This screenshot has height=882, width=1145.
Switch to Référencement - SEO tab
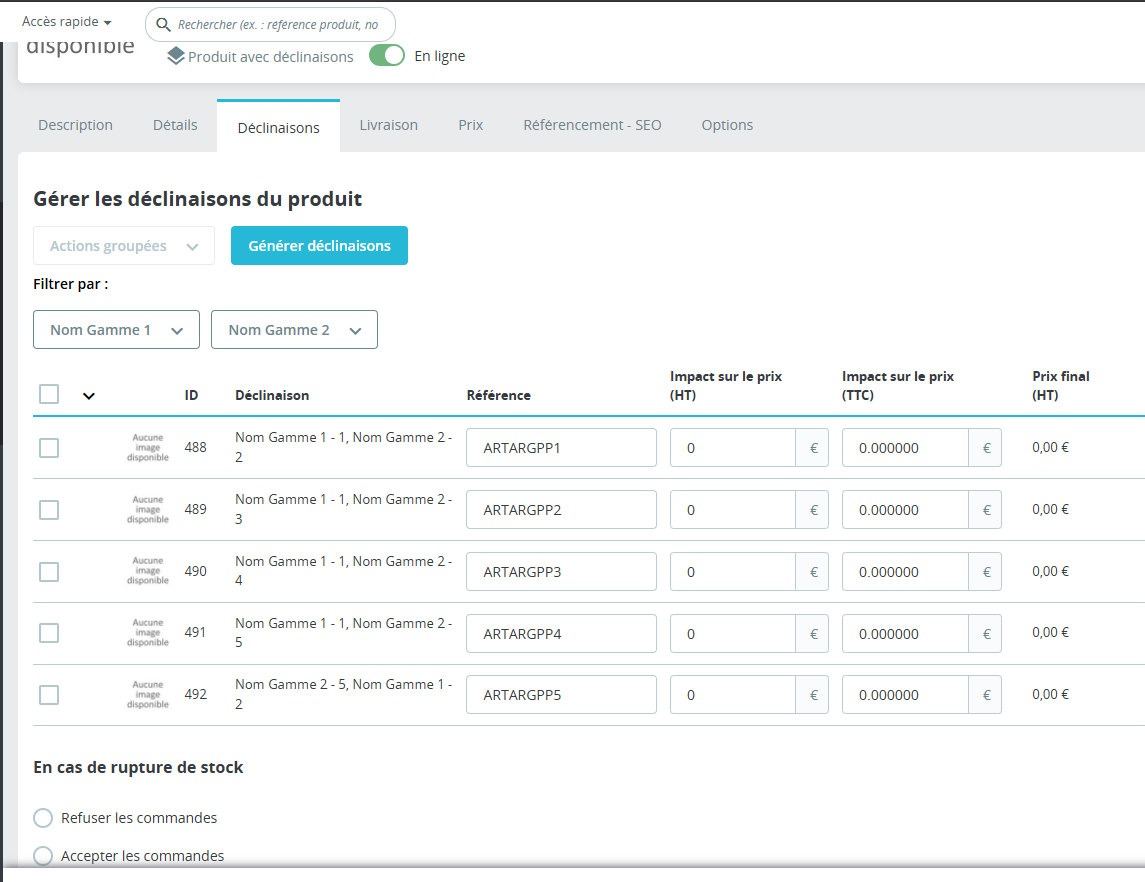pos(592,125)
